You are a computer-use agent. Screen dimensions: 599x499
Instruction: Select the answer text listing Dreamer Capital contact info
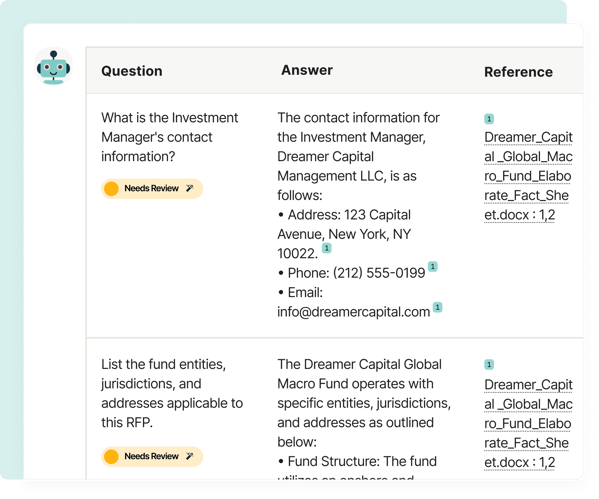(x=359, y=215)
